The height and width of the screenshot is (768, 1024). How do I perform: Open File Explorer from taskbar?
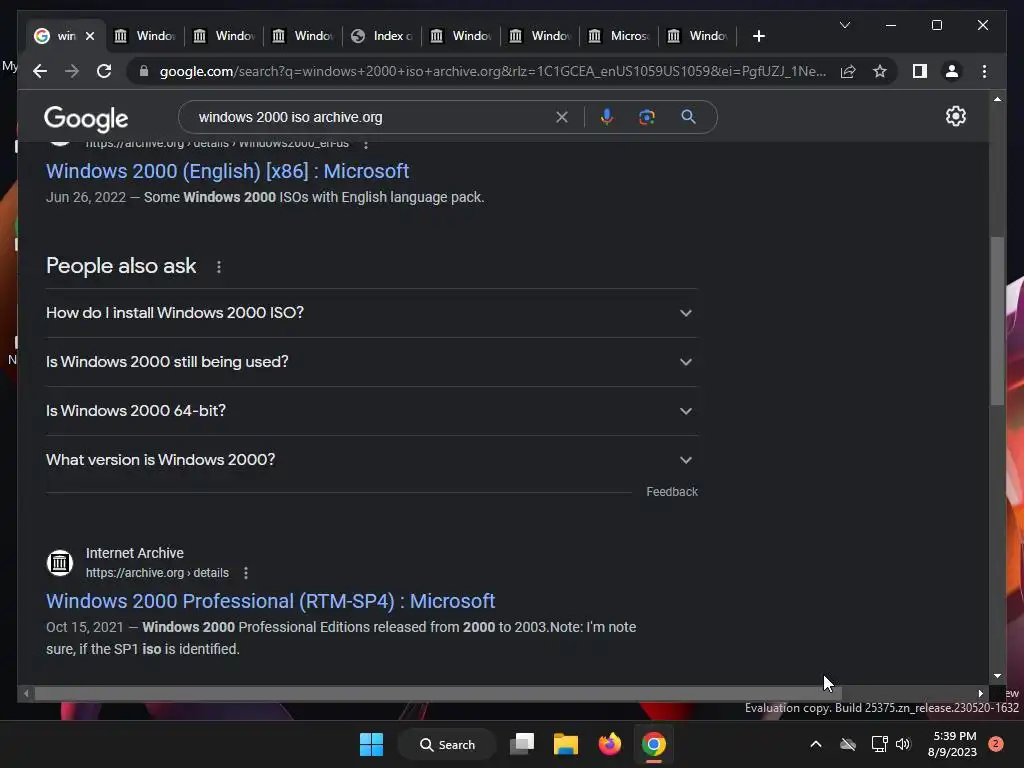pyautogui.click(x=566, y=744)
